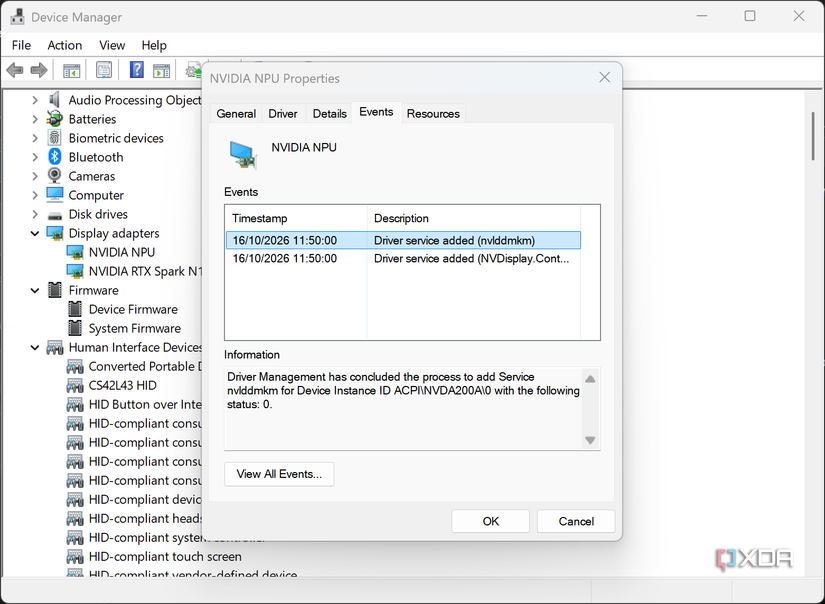Open the View menu
The height and width of the screenshot is (604, 825).
[x=112, y=45]
